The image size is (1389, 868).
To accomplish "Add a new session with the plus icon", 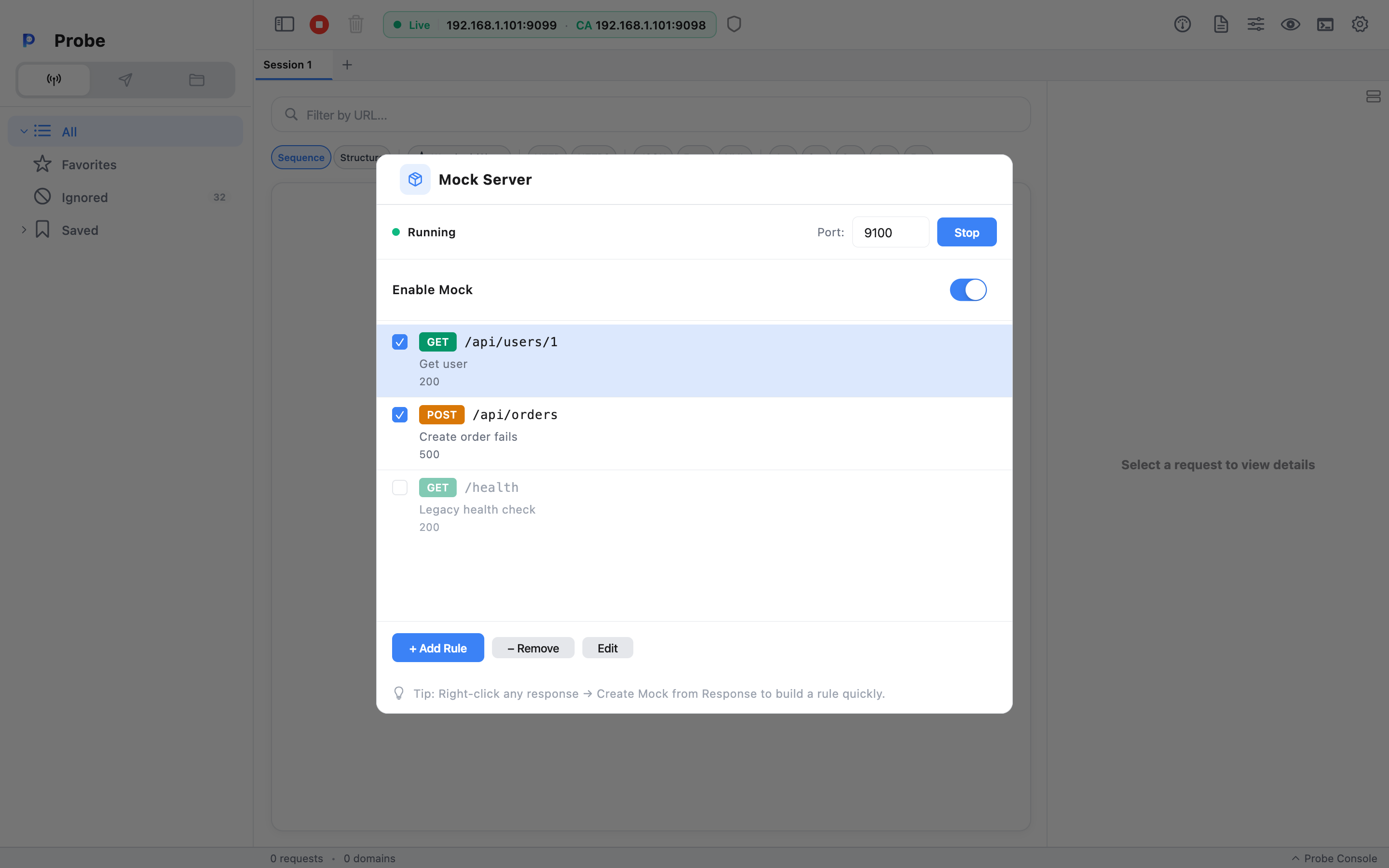I will 347,65.
